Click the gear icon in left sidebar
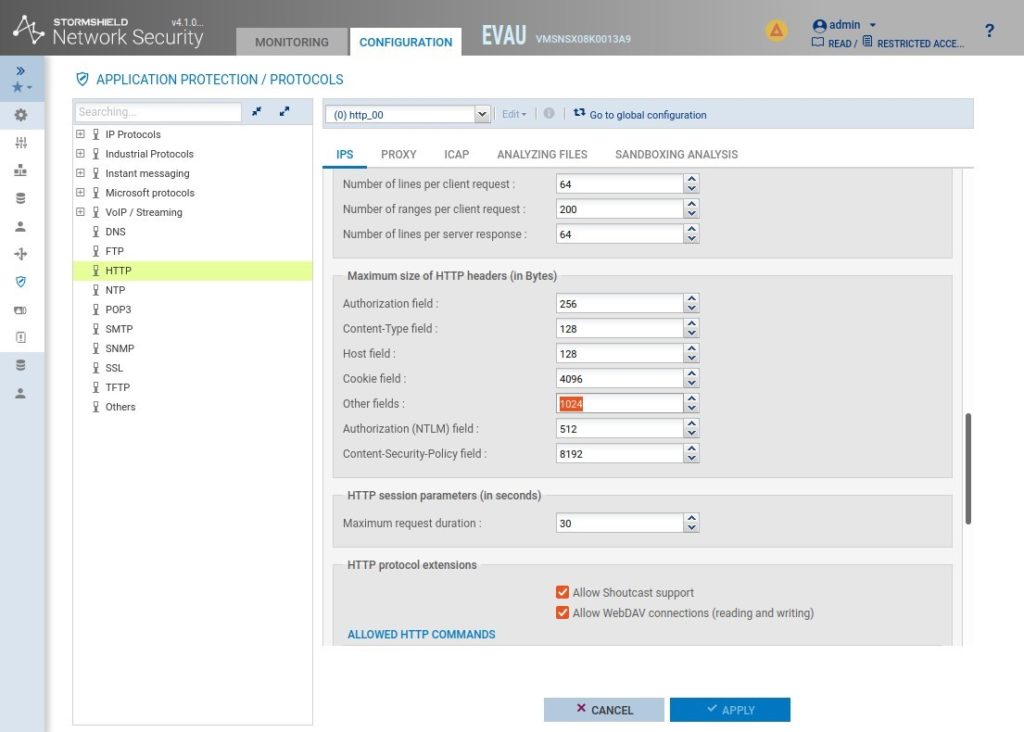 tap(21, 115)
